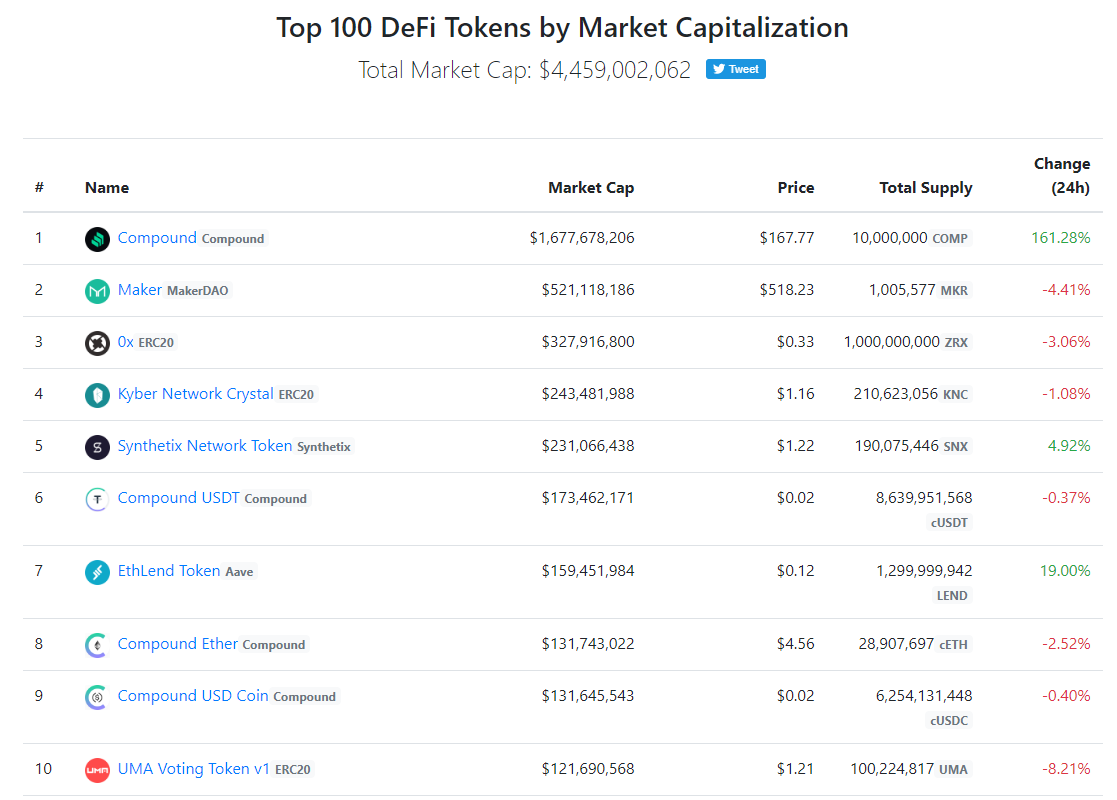Click the Synthetix Network Token logo icon

coord(97,447)
